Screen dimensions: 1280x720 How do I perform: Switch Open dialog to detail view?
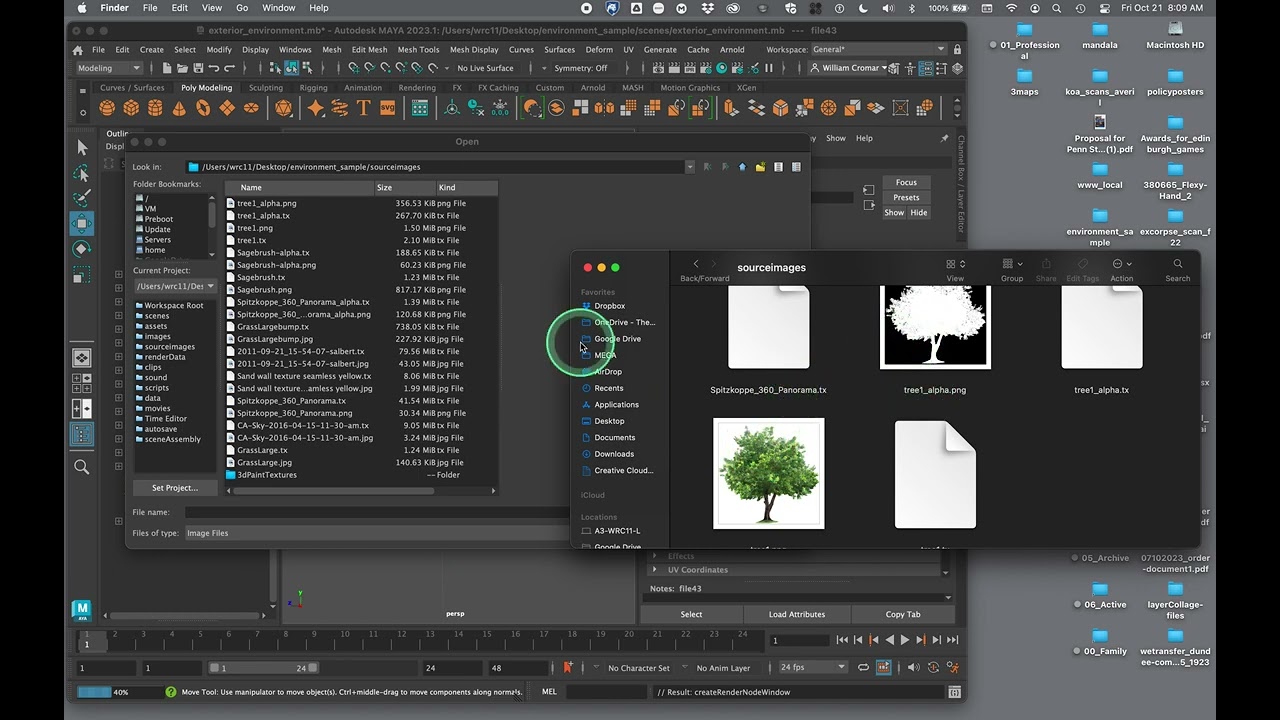tap(796, 167)
